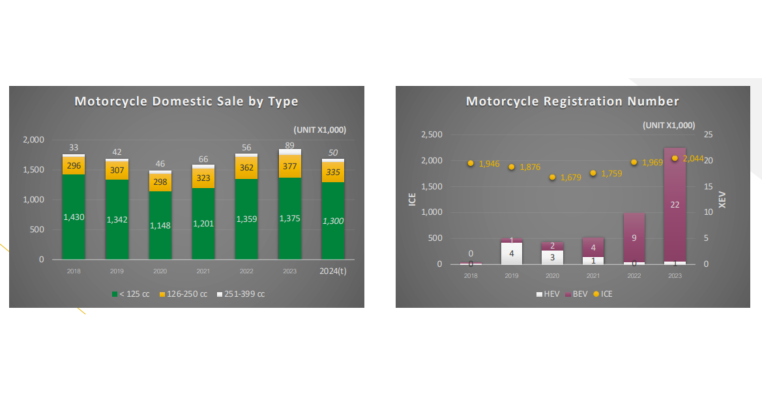The image size is (762, 400).
Task: Click the '296' data label
Action: 74,166
